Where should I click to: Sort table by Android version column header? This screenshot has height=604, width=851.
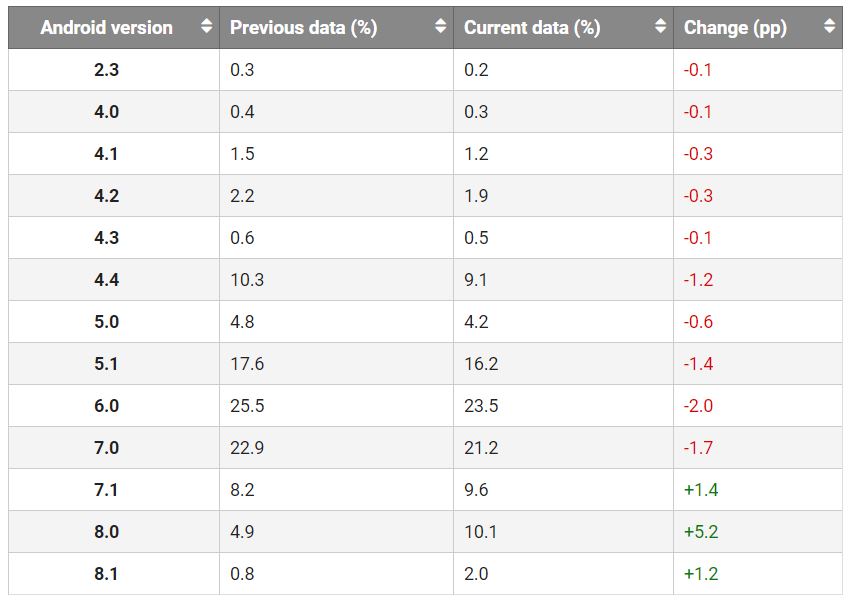tap(106, 28)
